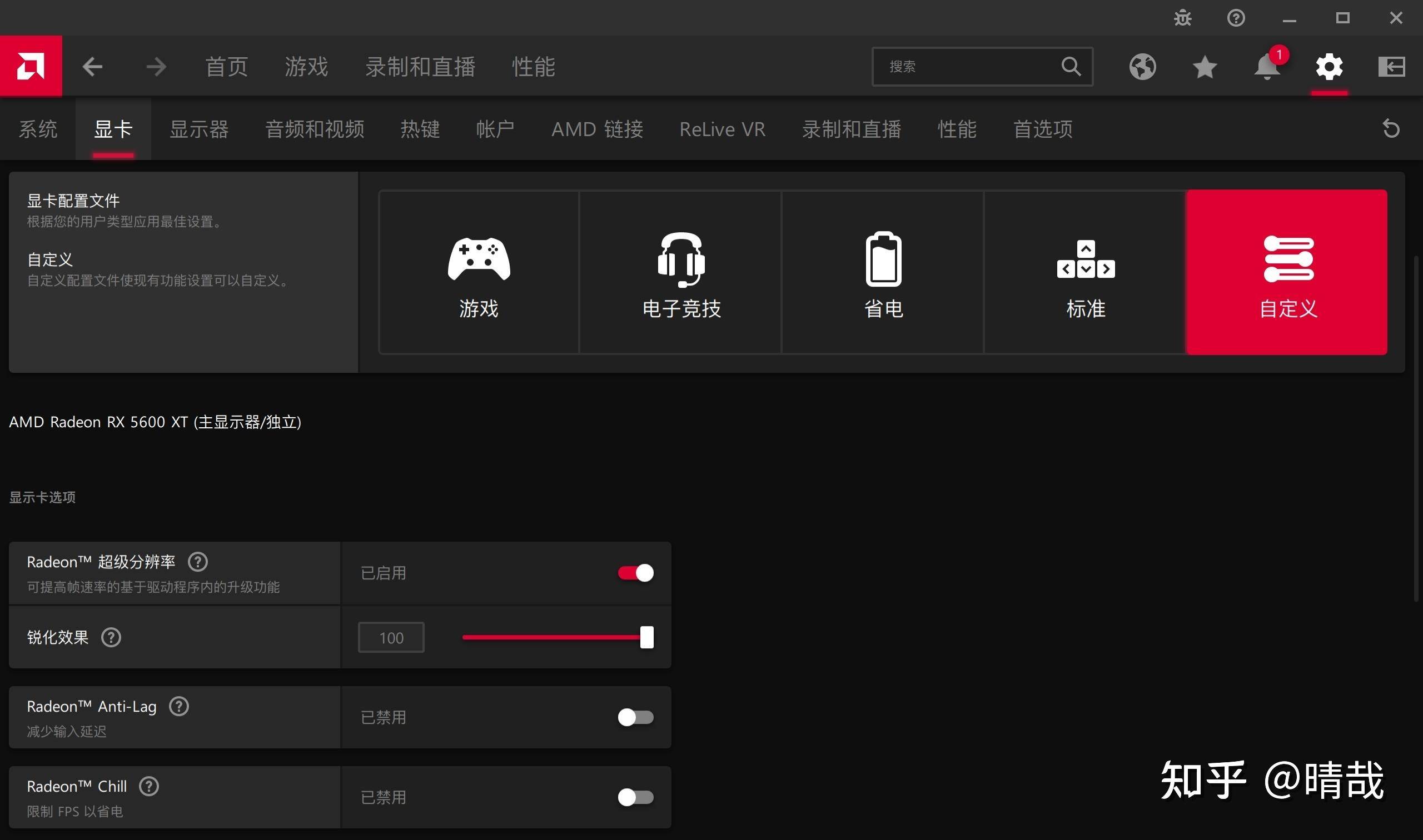Screen dimensions: 1423x840
Task: Toggle the sidebar panel icon
Action: pyautogui.click(x=1391, y=67)
